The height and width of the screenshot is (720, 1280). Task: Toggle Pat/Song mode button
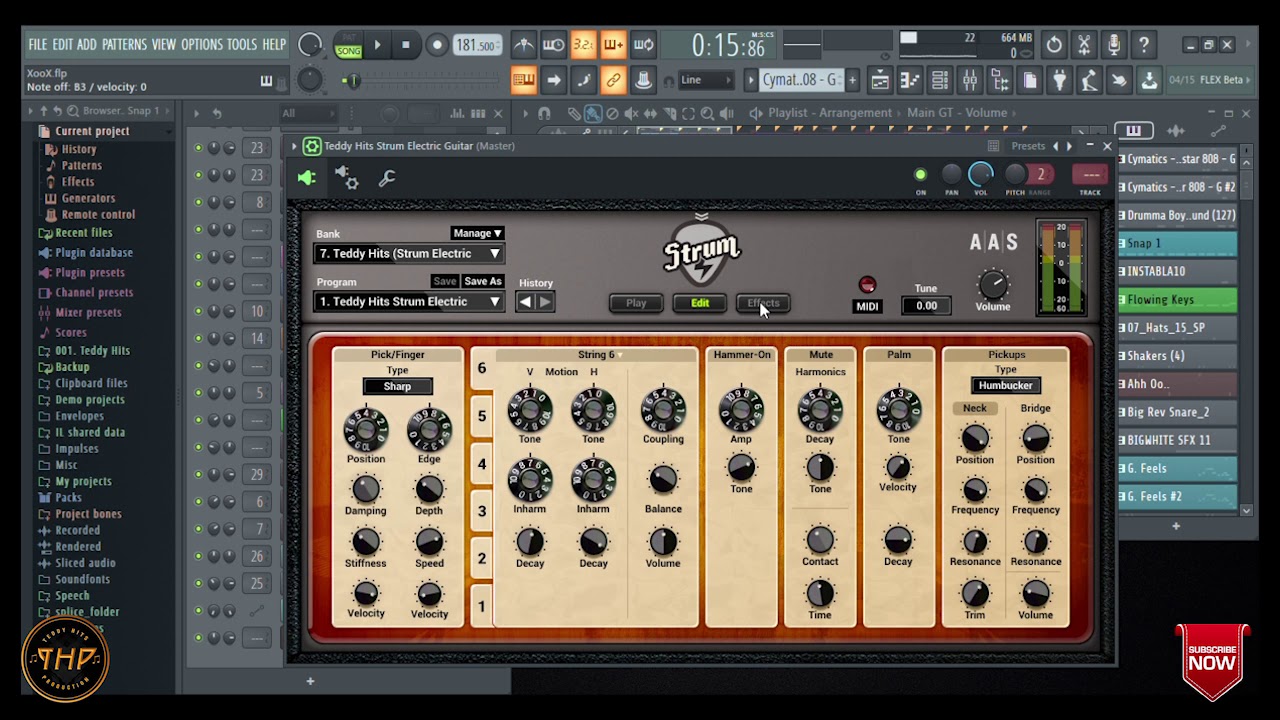[348, 45]
